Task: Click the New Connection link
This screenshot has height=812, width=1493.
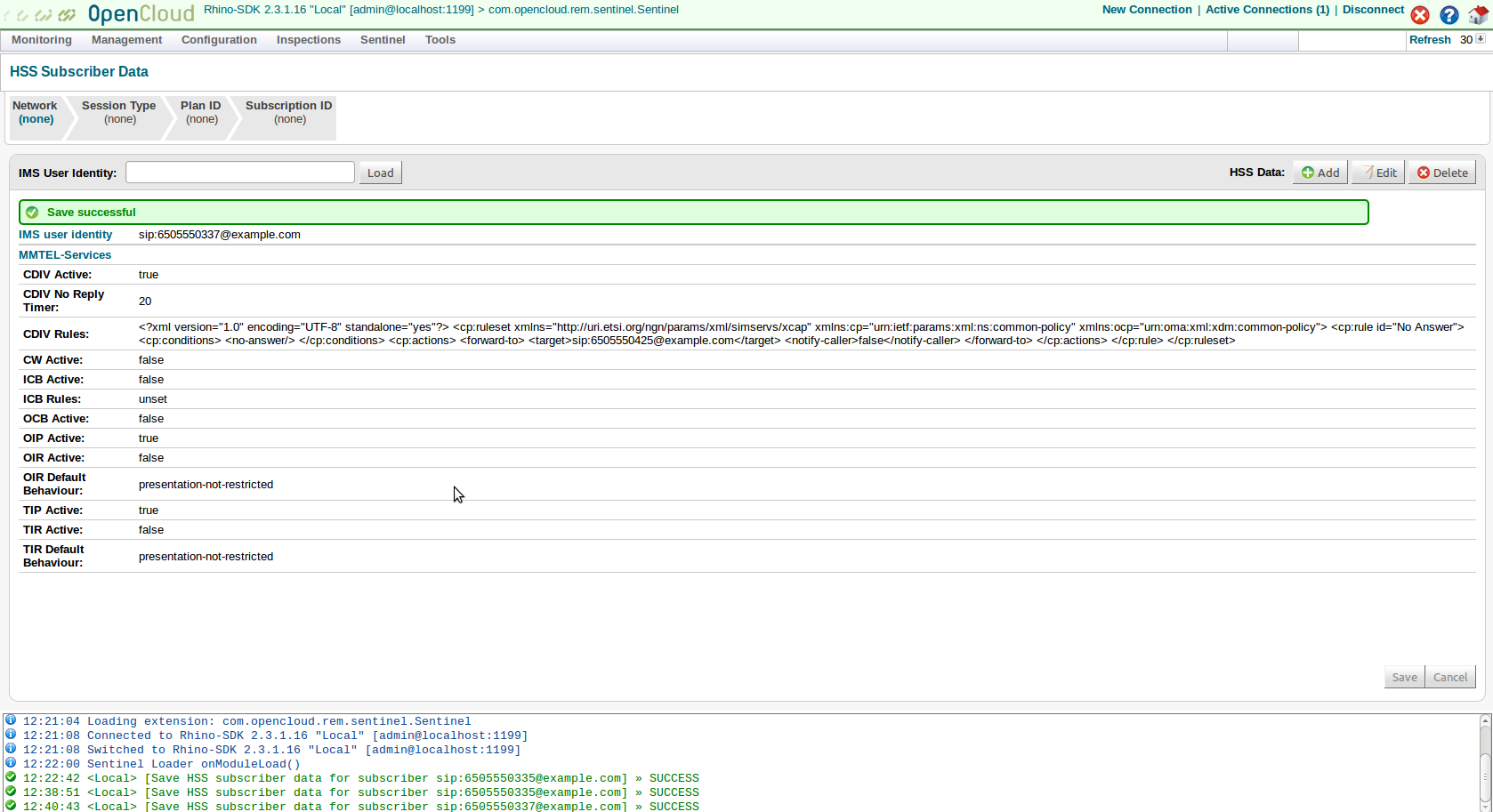Action: [1146, 10]
